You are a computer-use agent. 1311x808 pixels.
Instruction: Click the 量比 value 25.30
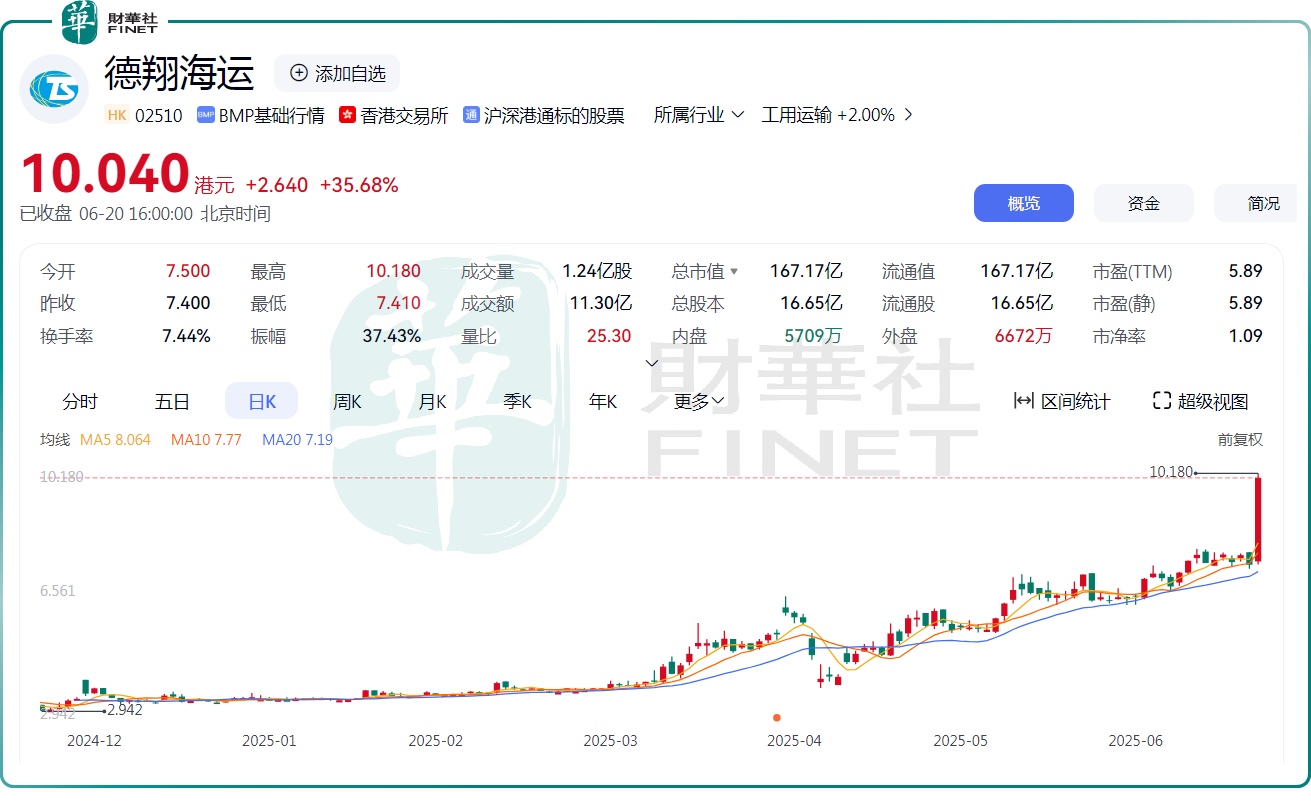pyautogui.click(x=609, y=336)
